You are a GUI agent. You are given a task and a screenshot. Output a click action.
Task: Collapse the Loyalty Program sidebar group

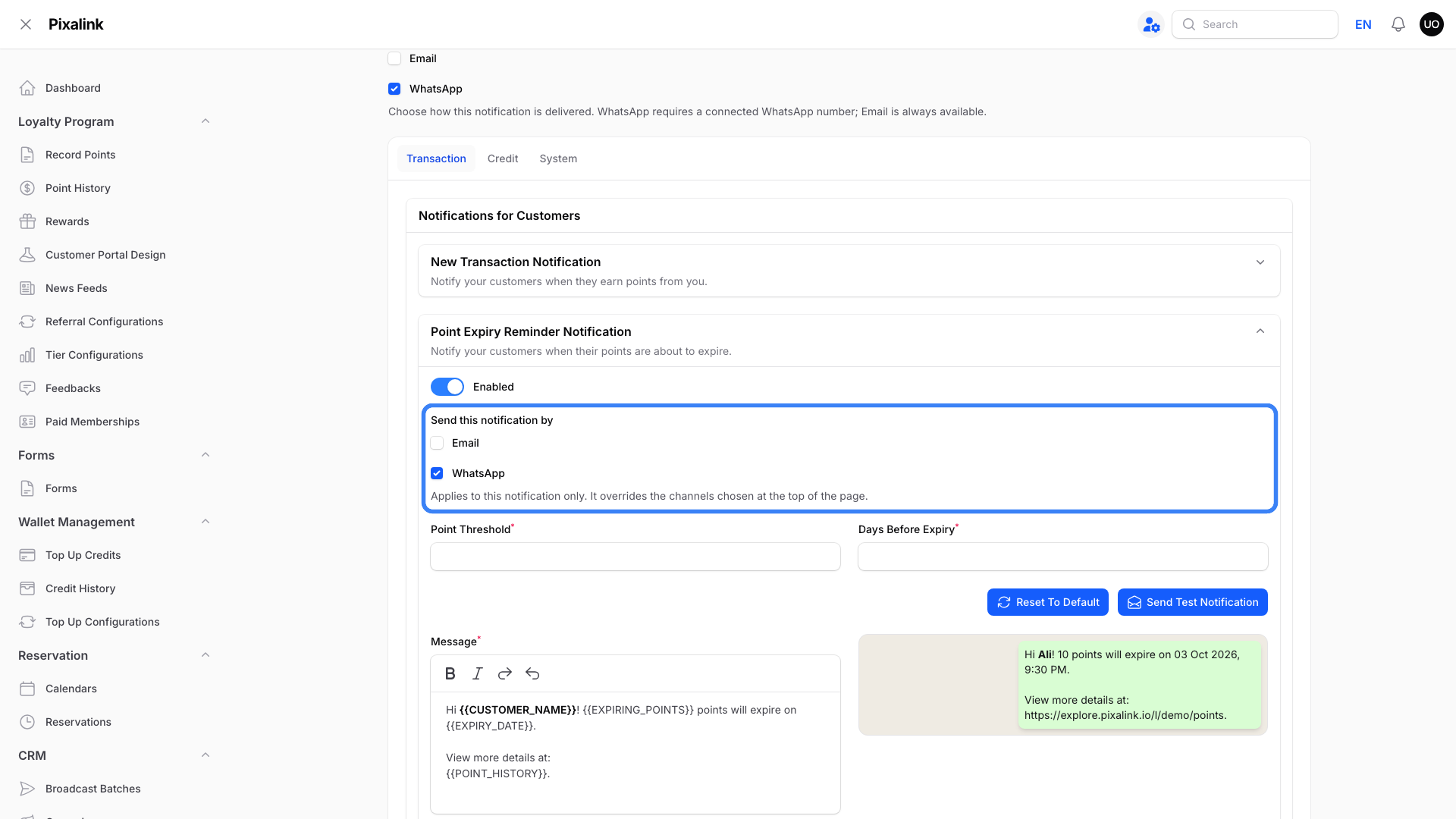[x=206, y=121]
